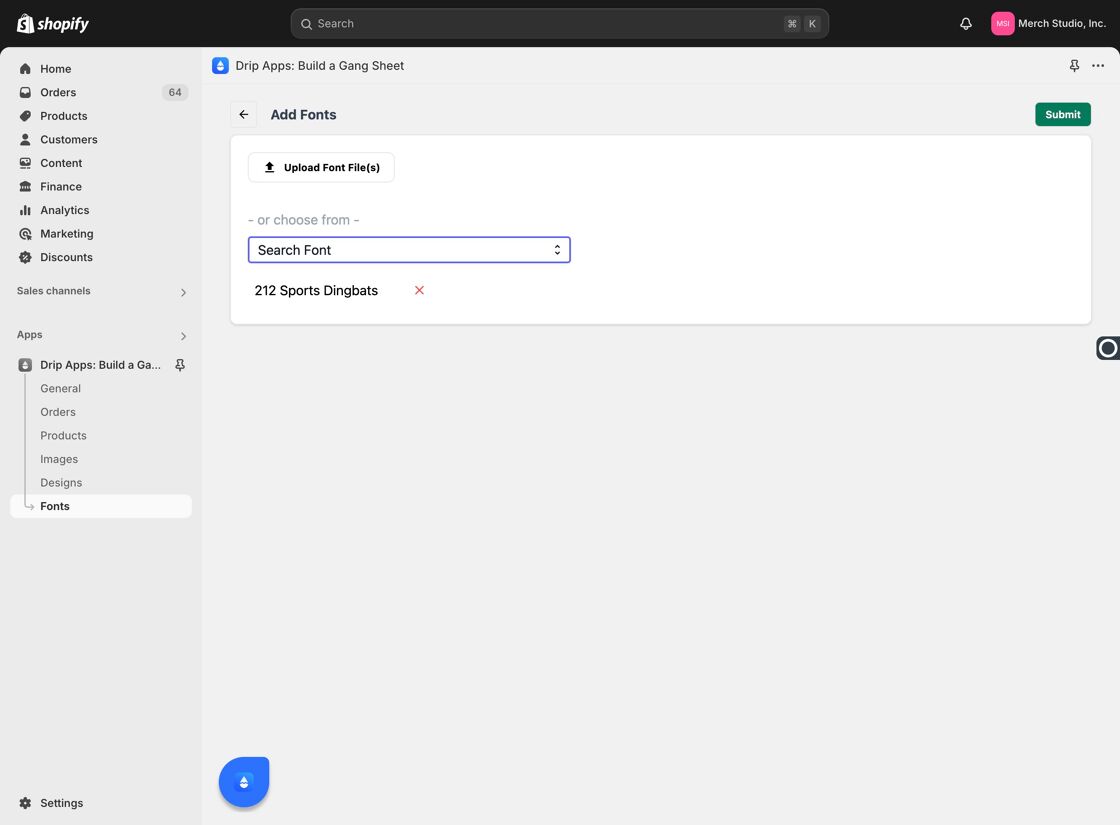This screenshot has width=1120, height=825.
Task: Open the notifications bell
Action: click(966, 24)
